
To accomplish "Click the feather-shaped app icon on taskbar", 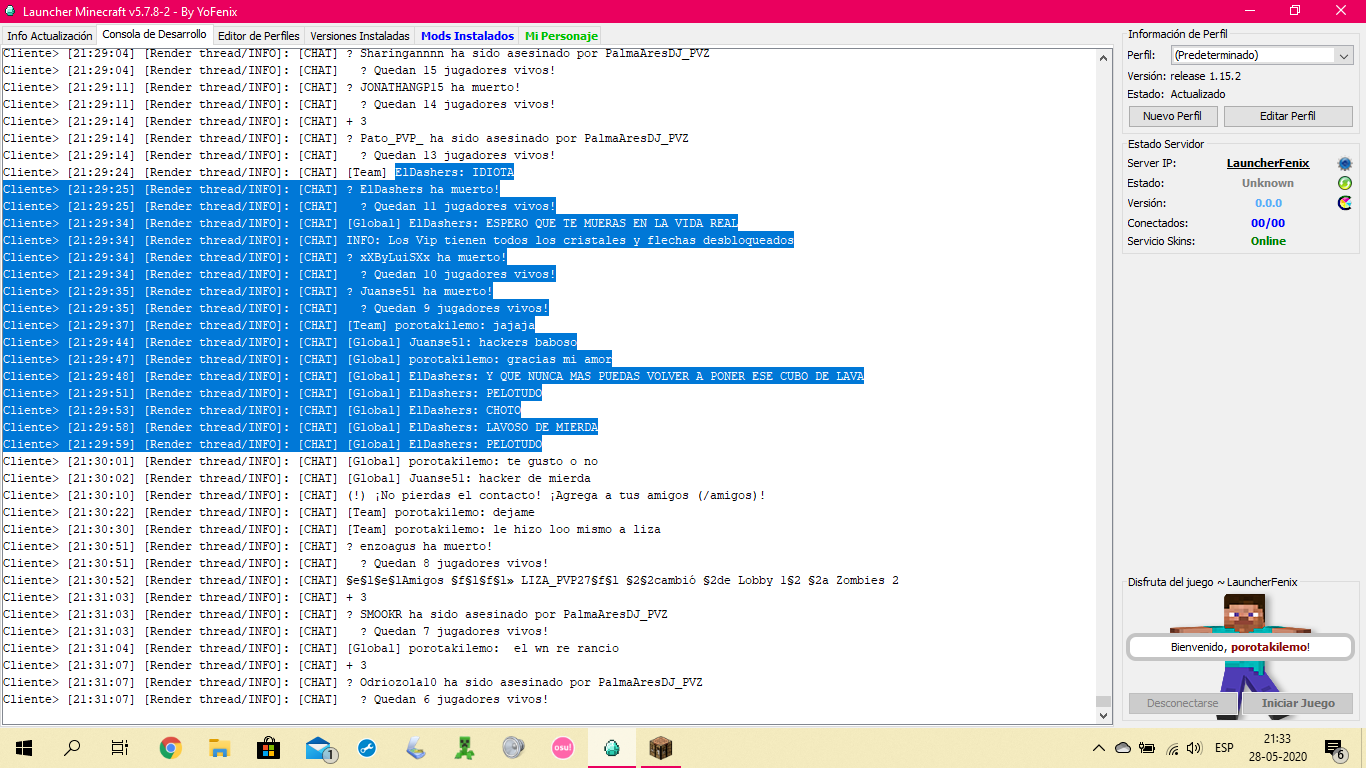I will [416, 747].
